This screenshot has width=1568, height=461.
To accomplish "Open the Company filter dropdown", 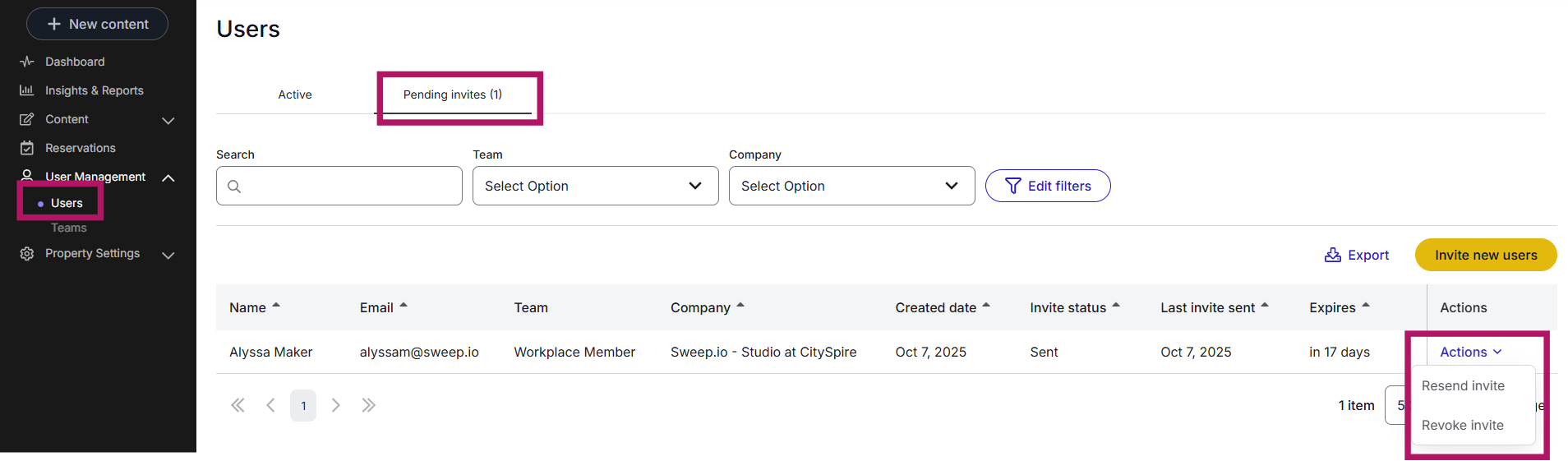I will click(851, 186).
